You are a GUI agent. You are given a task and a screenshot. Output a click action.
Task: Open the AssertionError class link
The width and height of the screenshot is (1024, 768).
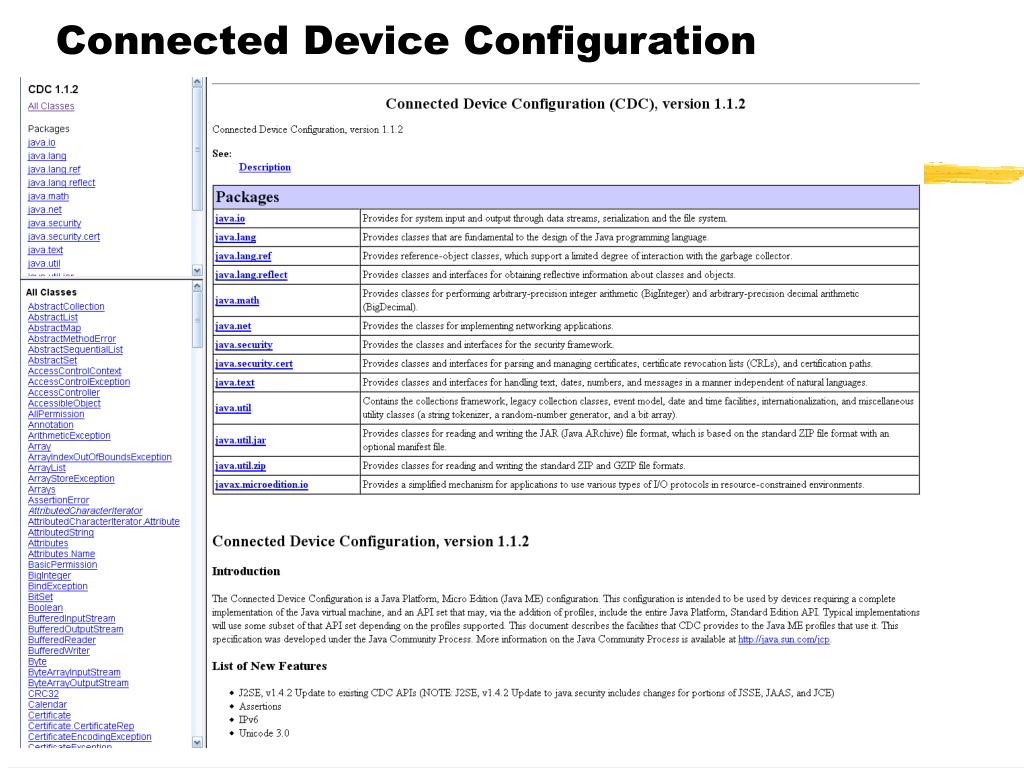coord(59,500)
